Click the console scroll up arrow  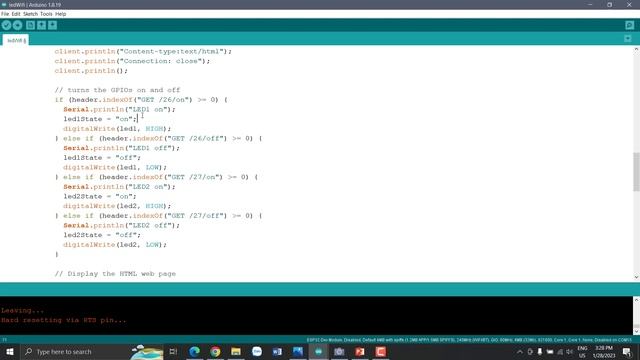pyautogui.click(x=636, y=300)
